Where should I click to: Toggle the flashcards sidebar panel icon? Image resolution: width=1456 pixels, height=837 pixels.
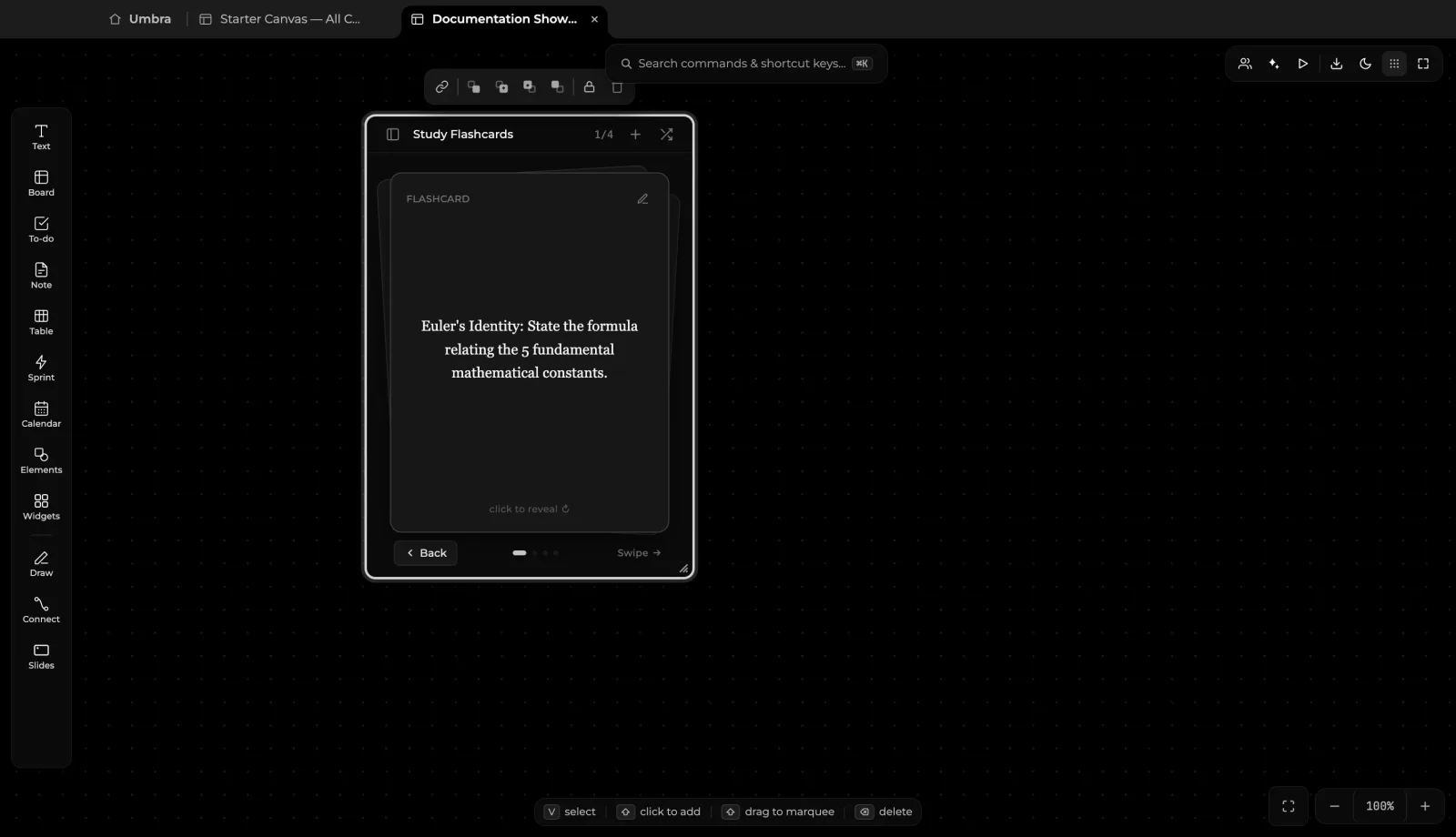point(393,134)
